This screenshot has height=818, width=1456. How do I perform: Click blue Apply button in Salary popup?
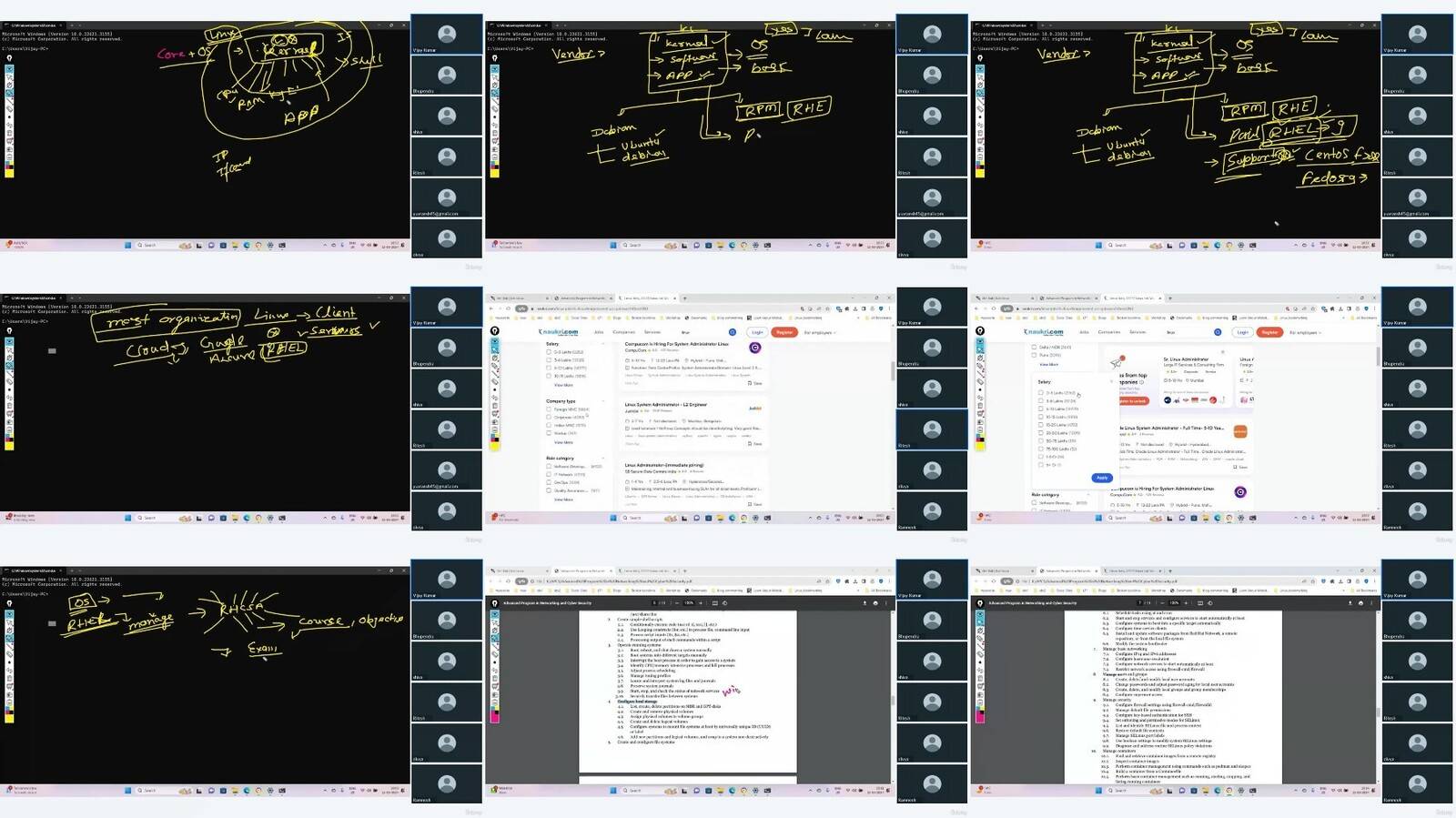(x=1101, y=478)
